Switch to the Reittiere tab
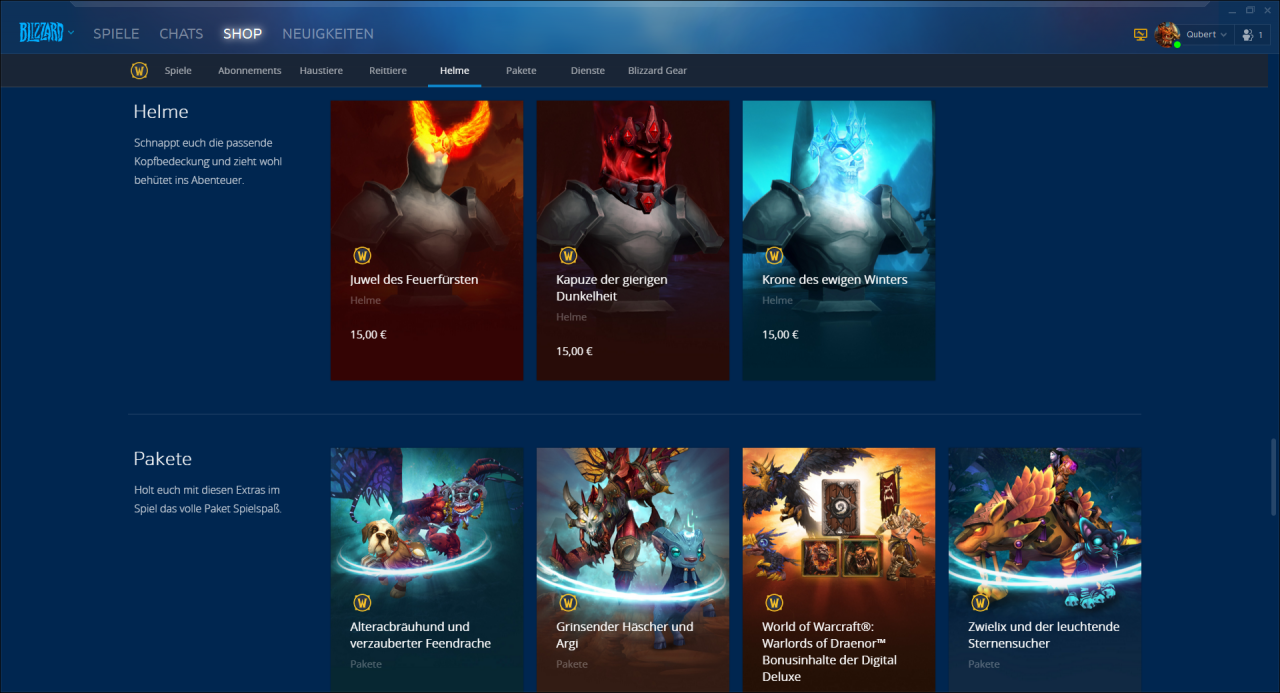The image size is (1280, 693). pyautogui.click(x=388, y=70)
